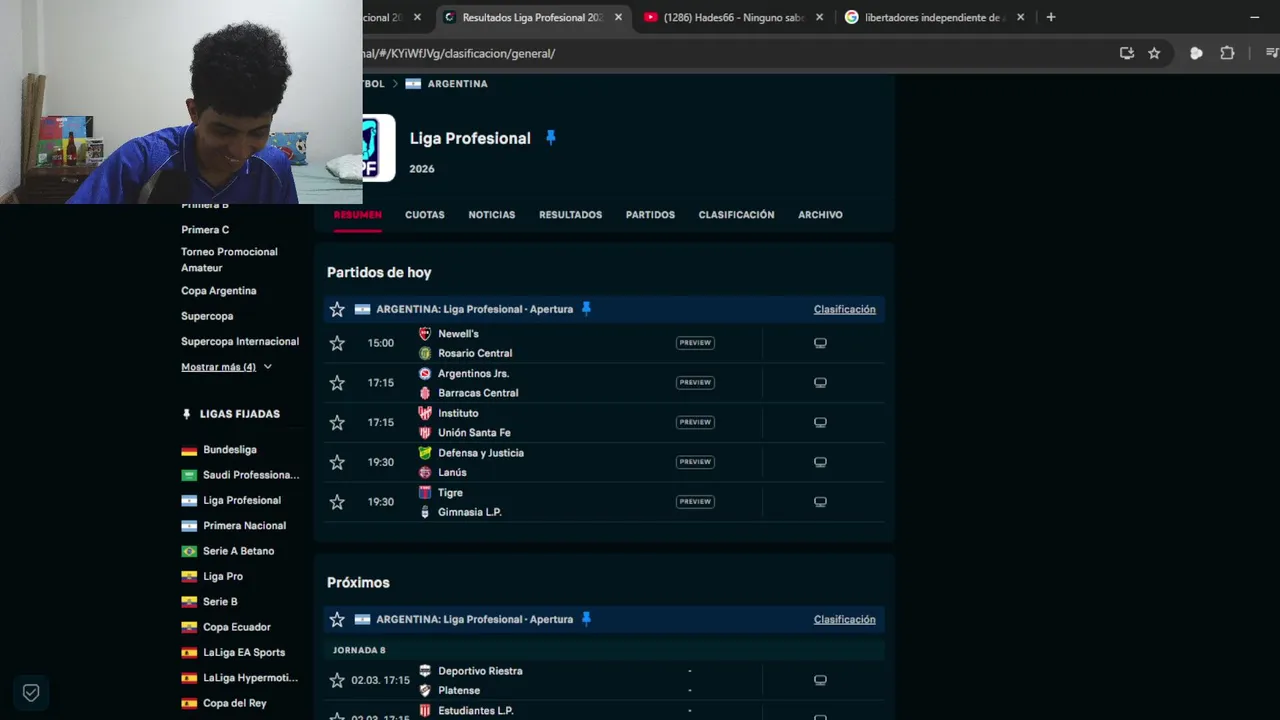Open TV info for Argentinos Jrs. match
This screenshot has width=1280, height=720.
click(x=820, y=382)
